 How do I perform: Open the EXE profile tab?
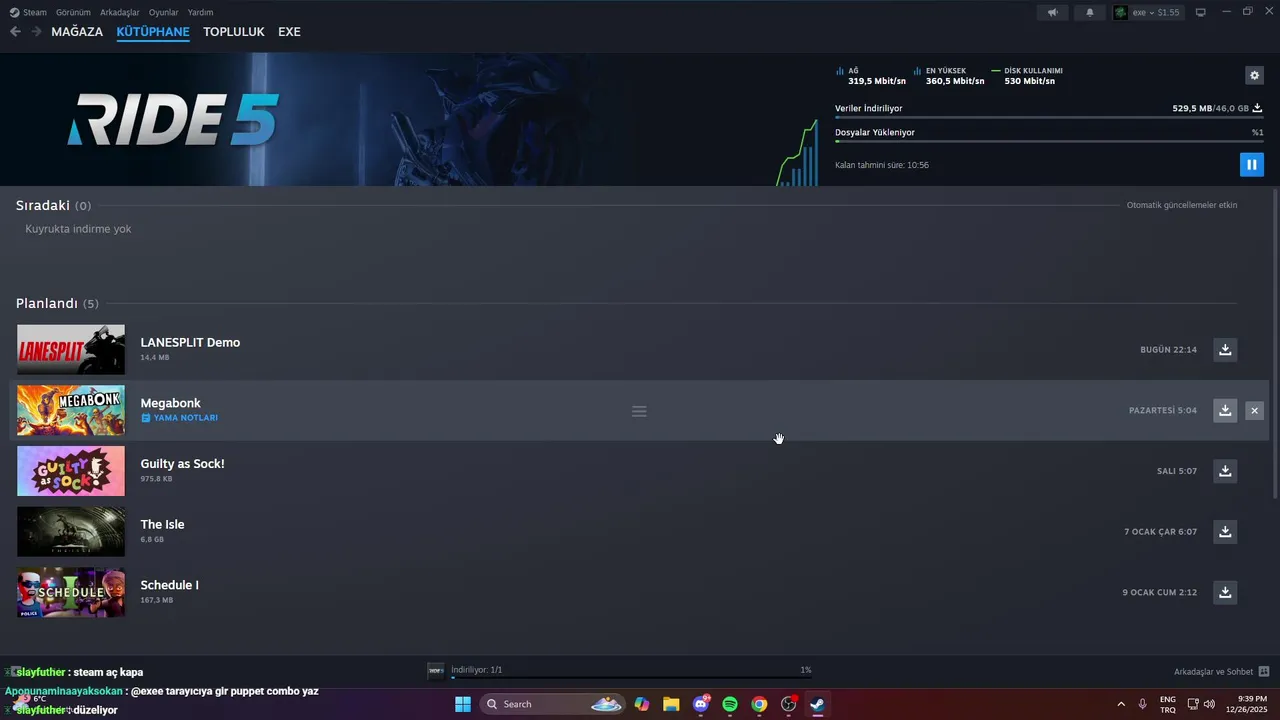pos(289,32)
